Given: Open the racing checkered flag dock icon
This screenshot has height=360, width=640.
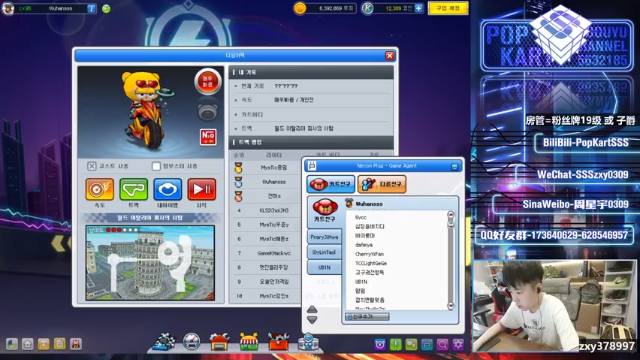Looking at the screenshot, I should click(164, 342).
